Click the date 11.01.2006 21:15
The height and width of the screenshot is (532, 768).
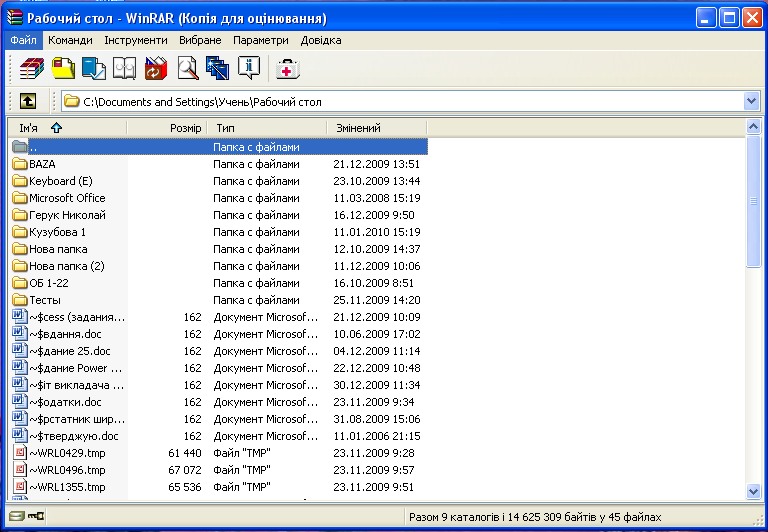(377, 436)
